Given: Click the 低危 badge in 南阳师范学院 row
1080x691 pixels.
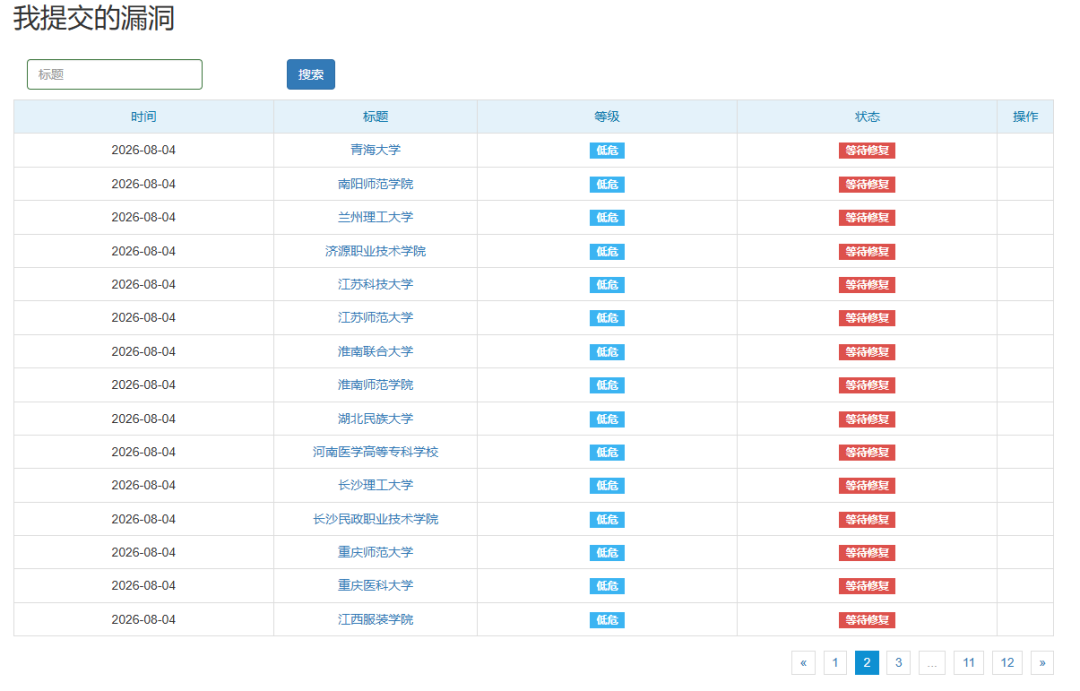Looking at the screenshot, I should click(x=607, y=184).
